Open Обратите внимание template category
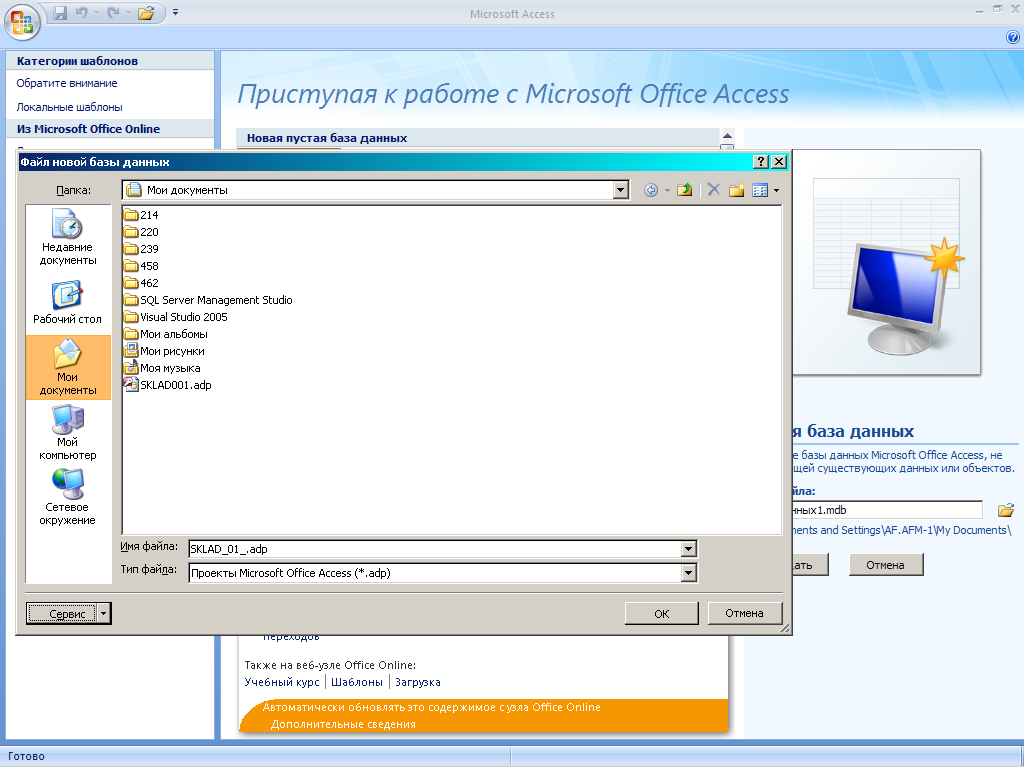This screenshot has height=768, width=1024. click(67, 83)
